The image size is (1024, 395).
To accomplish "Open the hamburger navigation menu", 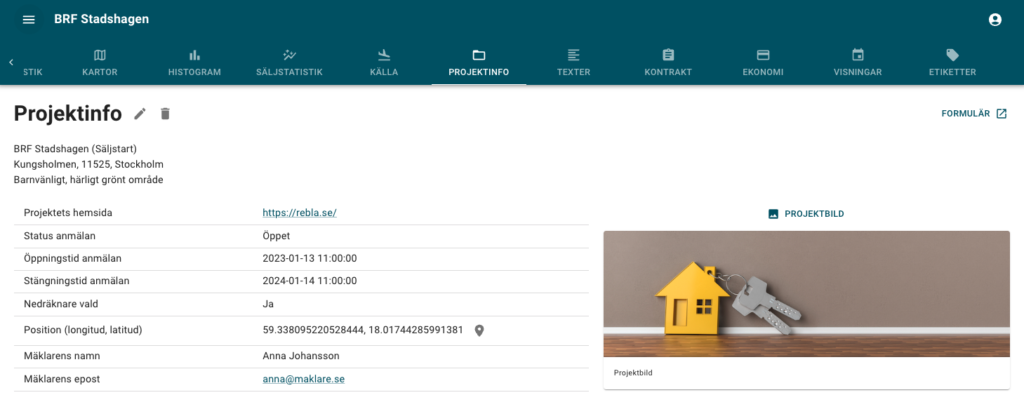I will [28, 20].
